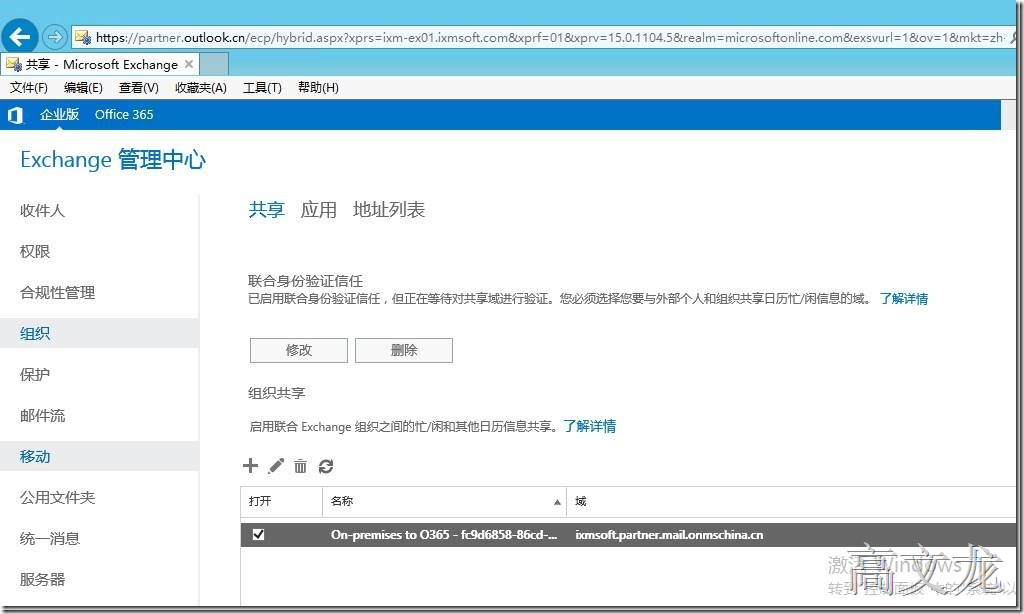This screenshot has height=614, width=1024.
Task: Refresh the organization sharing list
Action: tap(326, 466)
